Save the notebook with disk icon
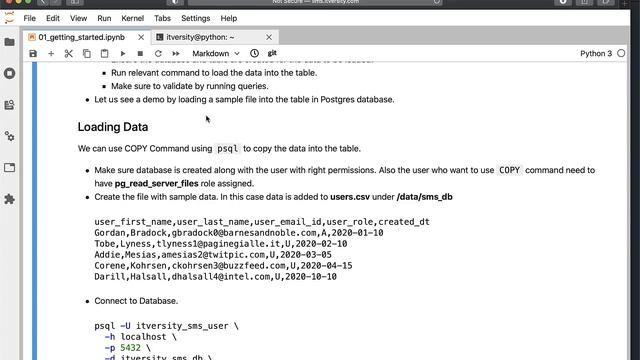This screenshot has height=360, width=640. (x=33, y=53)
